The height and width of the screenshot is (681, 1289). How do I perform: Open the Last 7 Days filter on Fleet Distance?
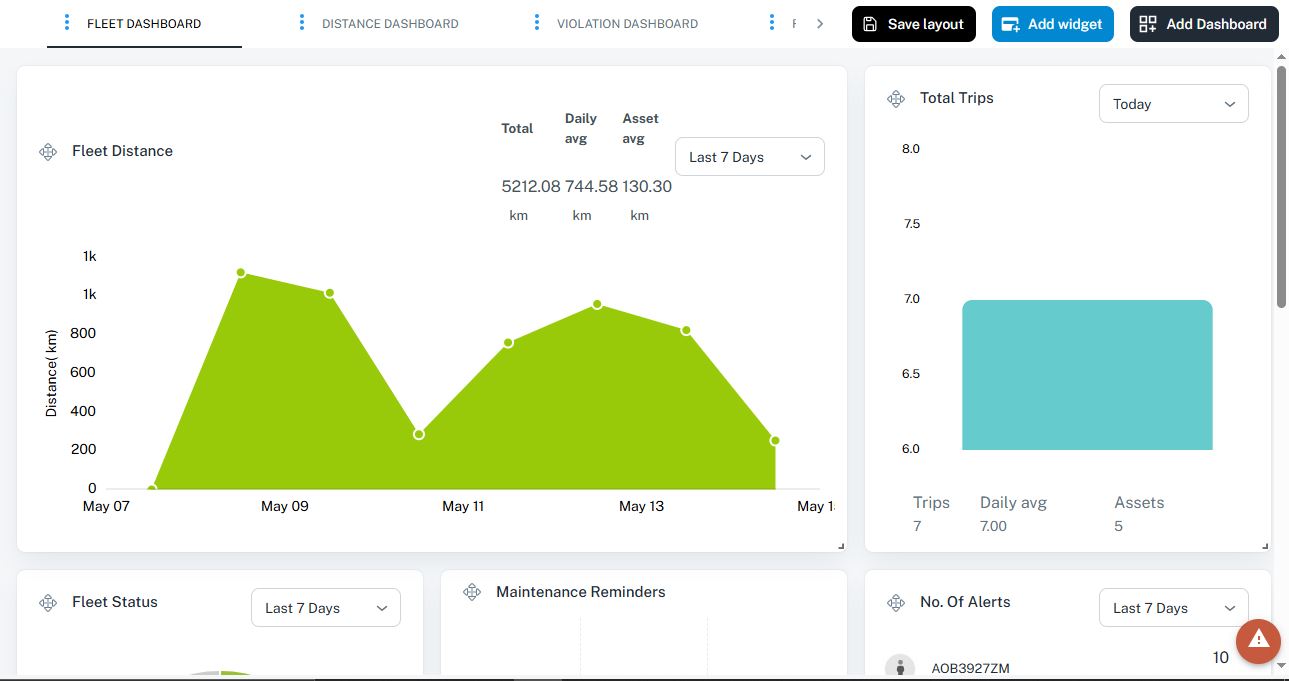749,156
